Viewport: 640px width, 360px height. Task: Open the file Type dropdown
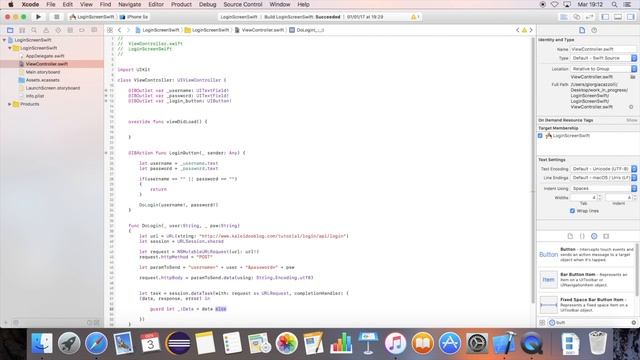603,58
